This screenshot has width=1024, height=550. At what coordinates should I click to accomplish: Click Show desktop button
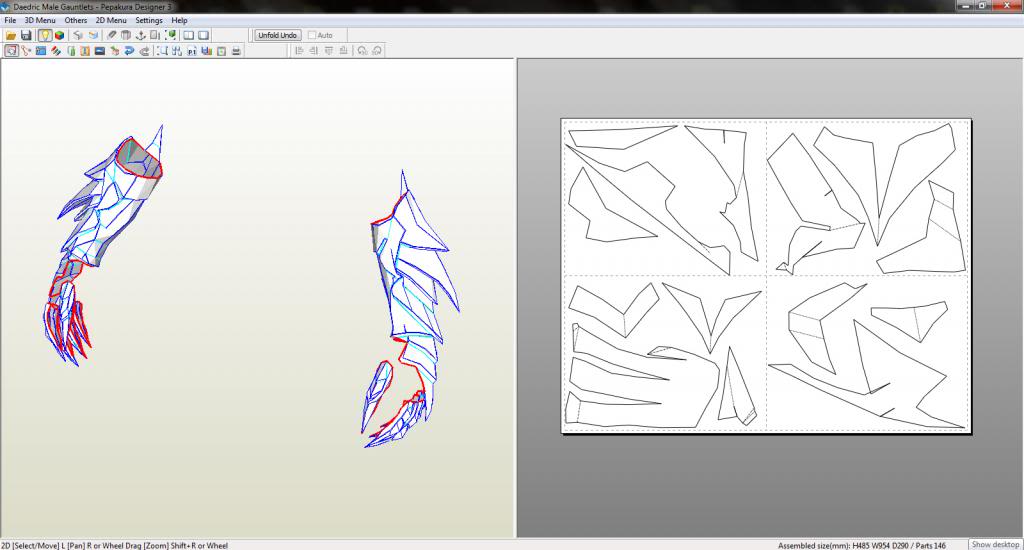(995, 544)
